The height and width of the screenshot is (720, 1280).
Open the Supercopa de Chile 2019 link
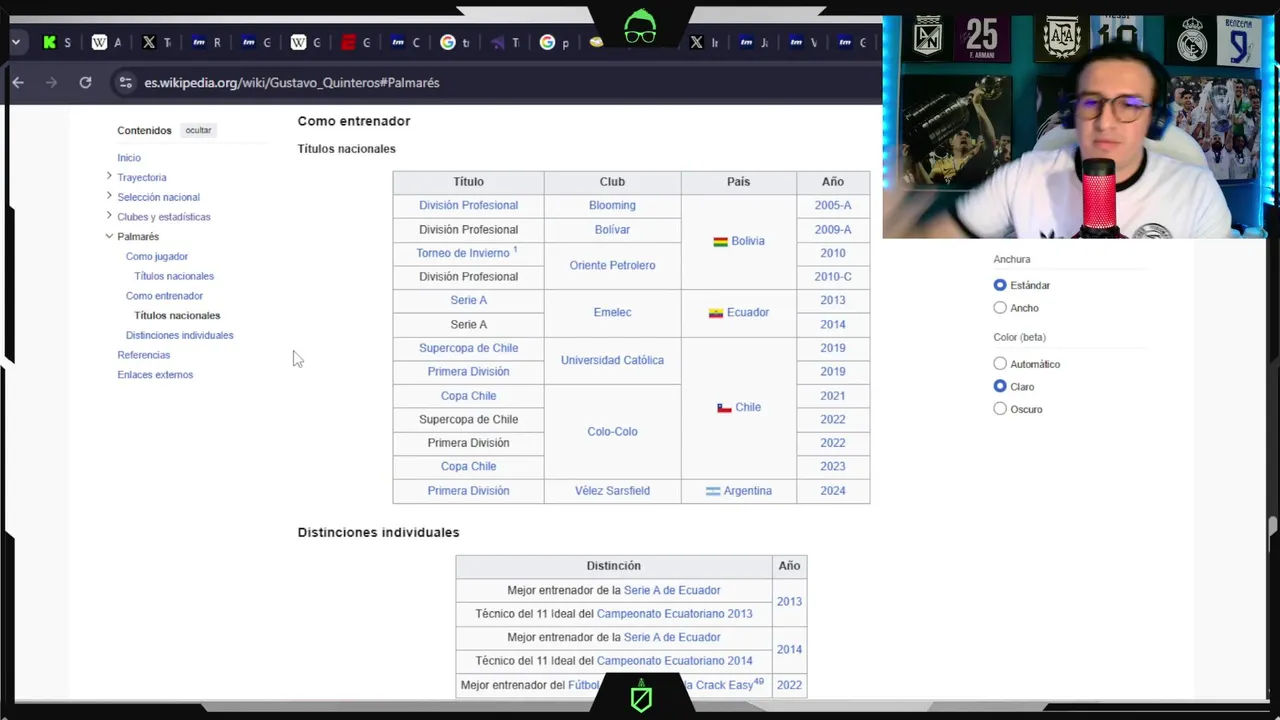(468, 348)
